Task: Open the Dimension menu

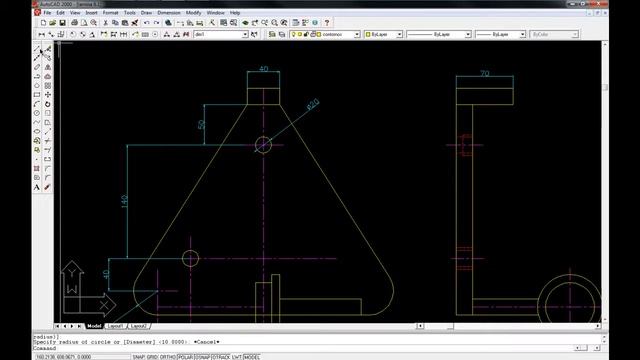Action: pos(169,13)
